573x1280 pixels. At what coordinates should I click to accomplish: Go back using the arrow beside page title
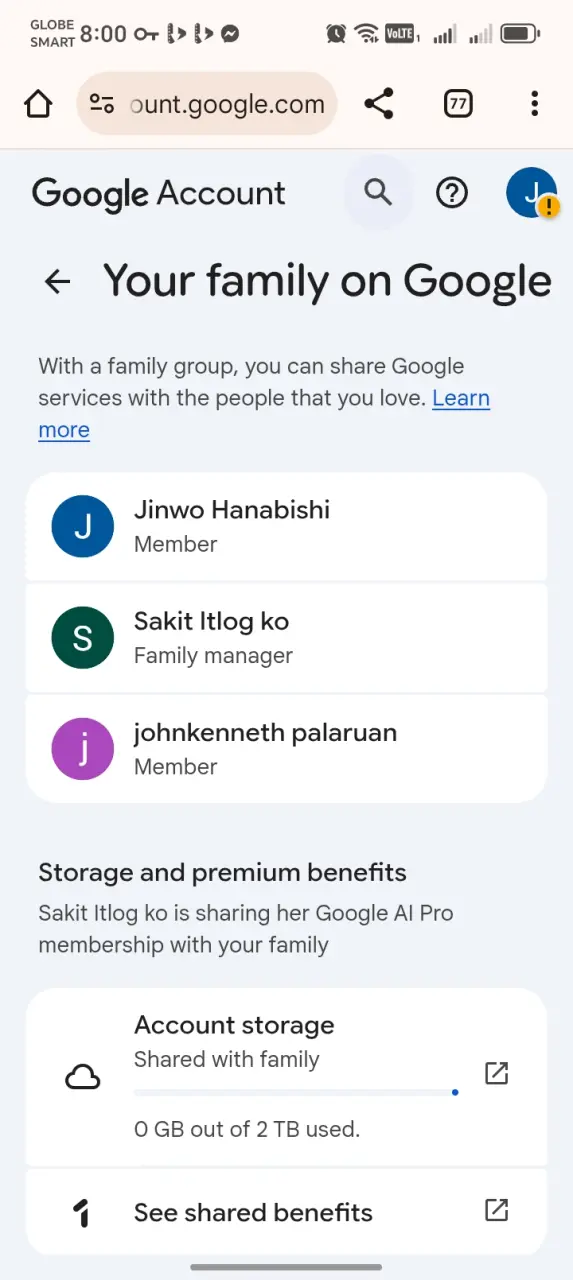coord(58,282)
